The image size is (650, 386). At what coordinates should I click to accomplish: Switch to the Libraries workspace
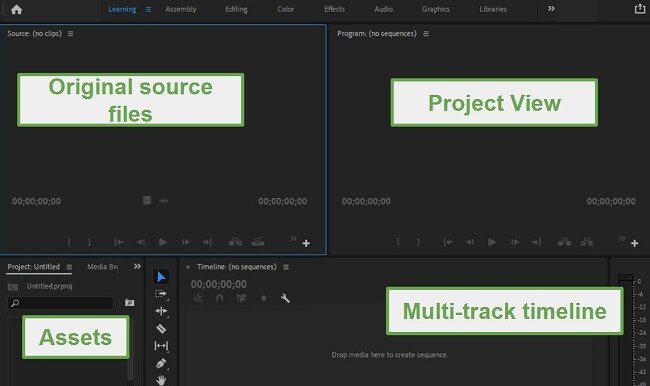click(493, 9)
